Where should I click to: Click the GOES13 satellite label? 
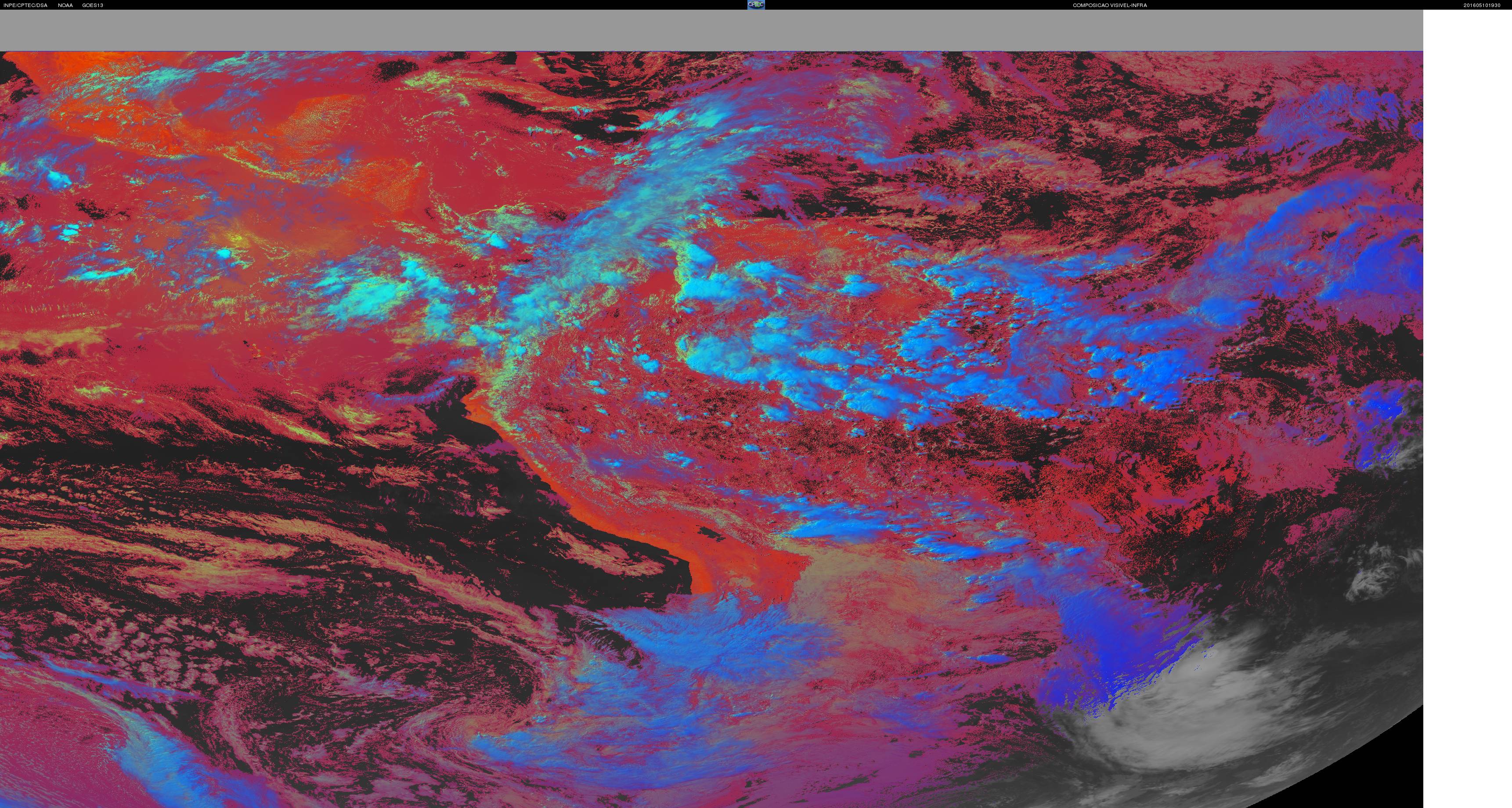coord(93,5)
